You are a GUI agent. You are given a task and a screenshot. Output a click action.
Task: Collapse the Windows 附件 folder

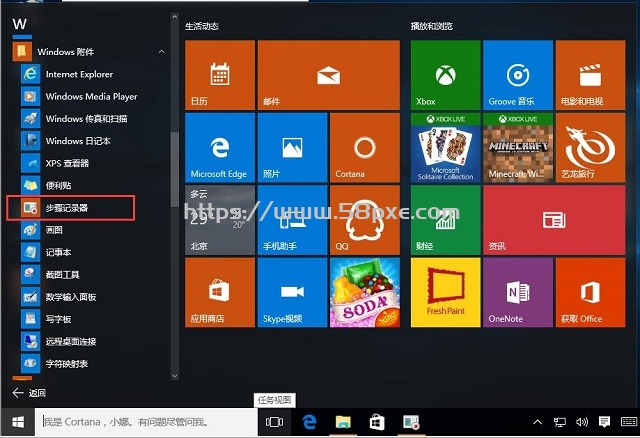(x=162, y=51)
